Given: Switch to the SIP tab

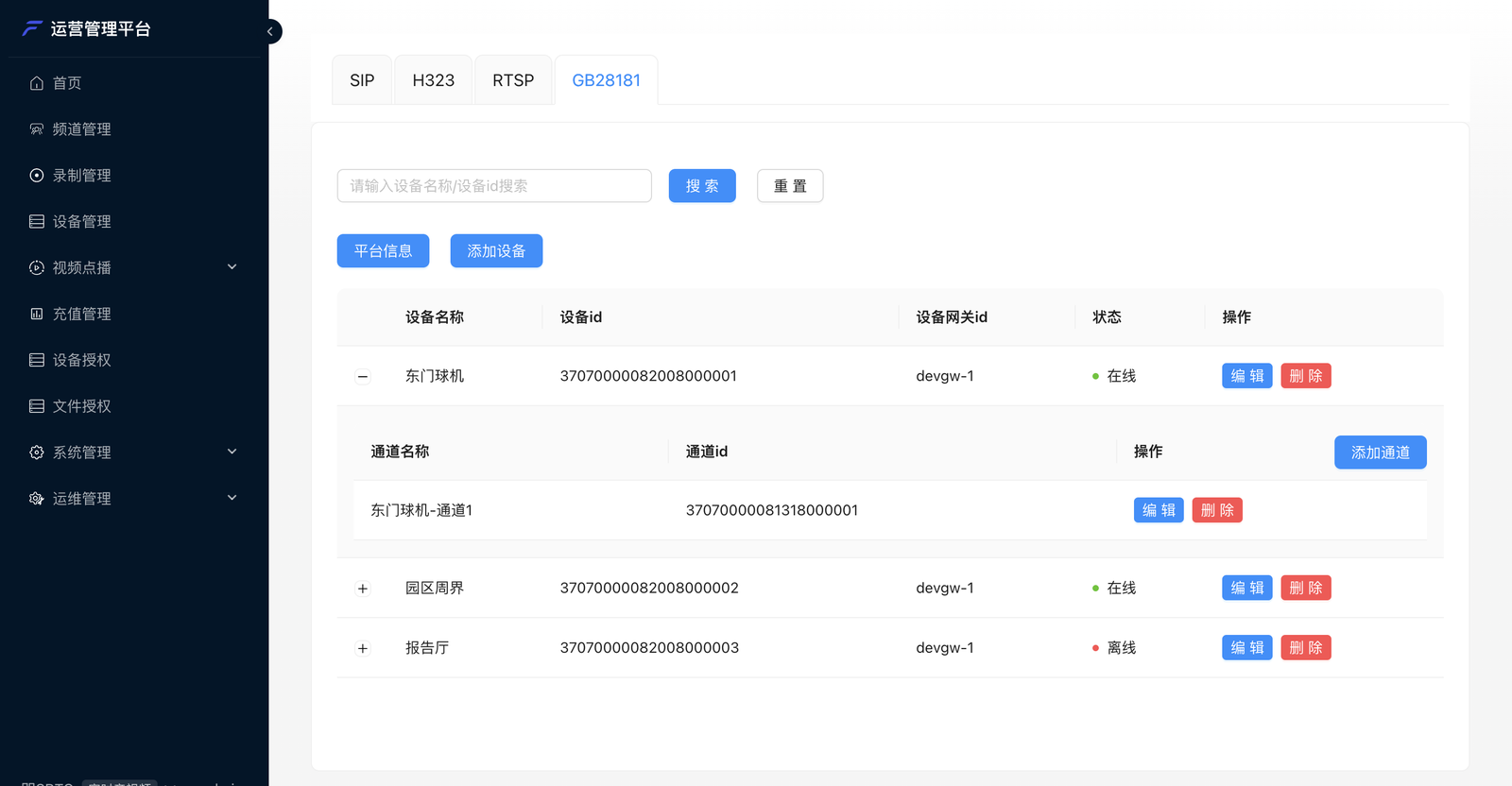Looking at the screenshot, I should click(362, 80).
